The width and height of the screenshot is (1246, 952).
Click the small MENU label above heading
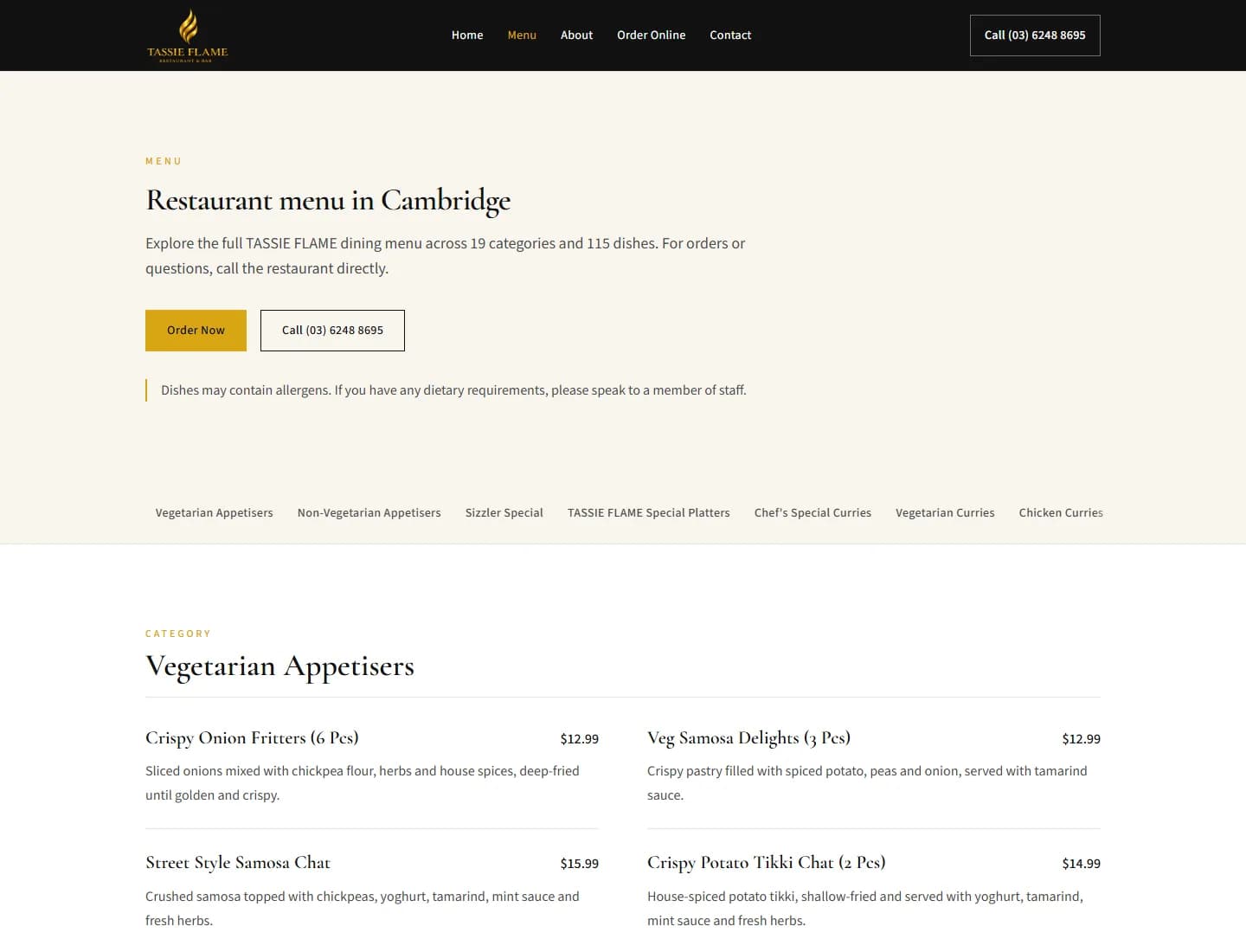(x=164, y=162)
